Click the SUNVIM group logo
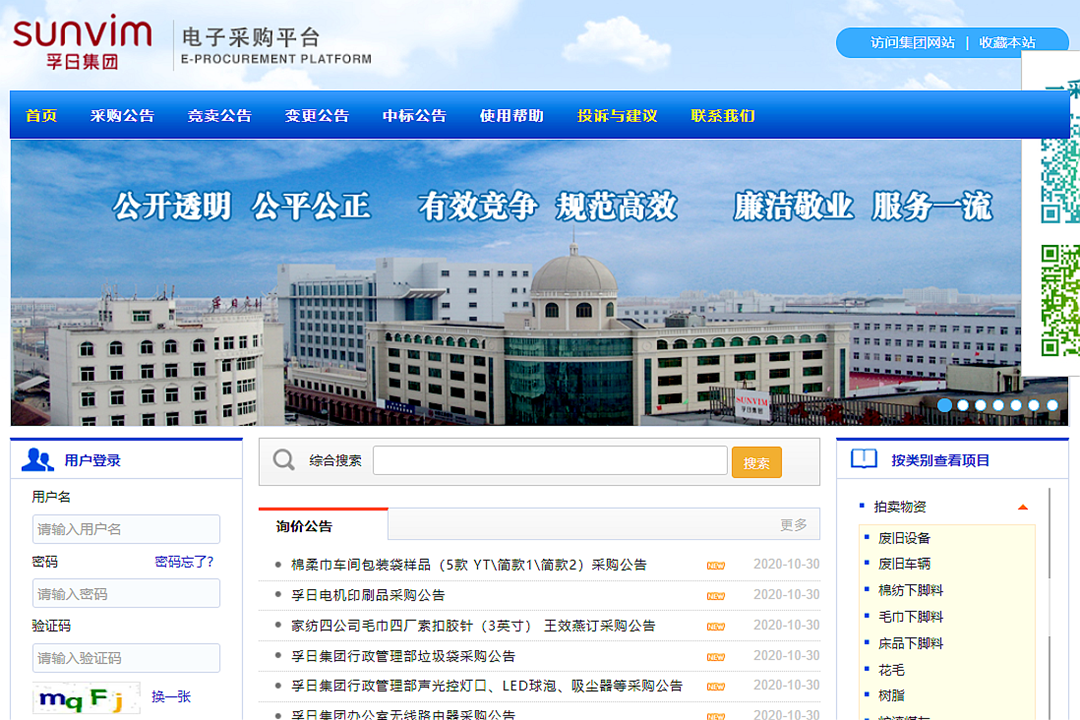 point(80,42)
